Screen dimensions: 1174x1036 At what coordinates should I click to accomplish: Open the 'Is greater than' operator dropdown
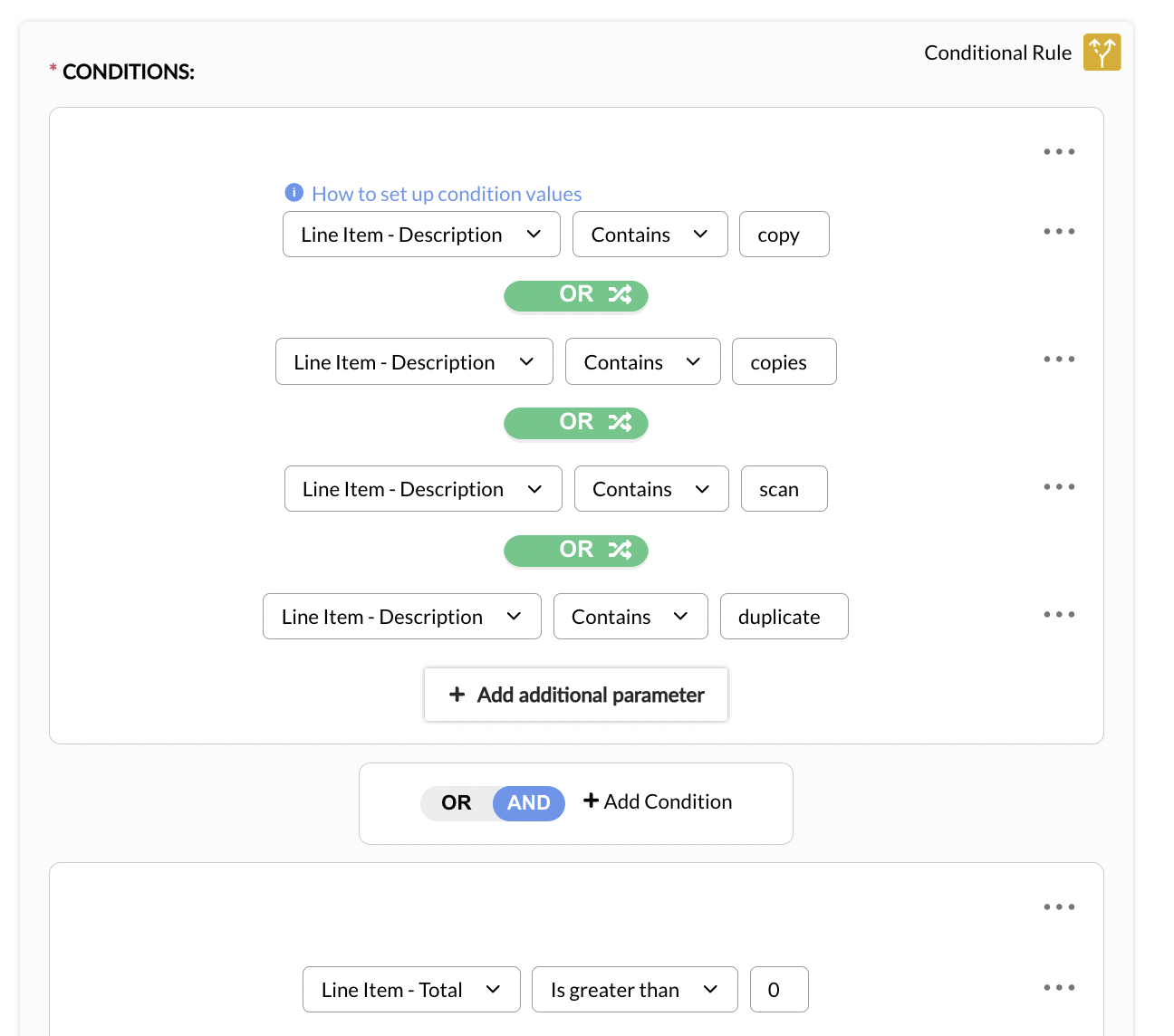click(x=634, y=990)
